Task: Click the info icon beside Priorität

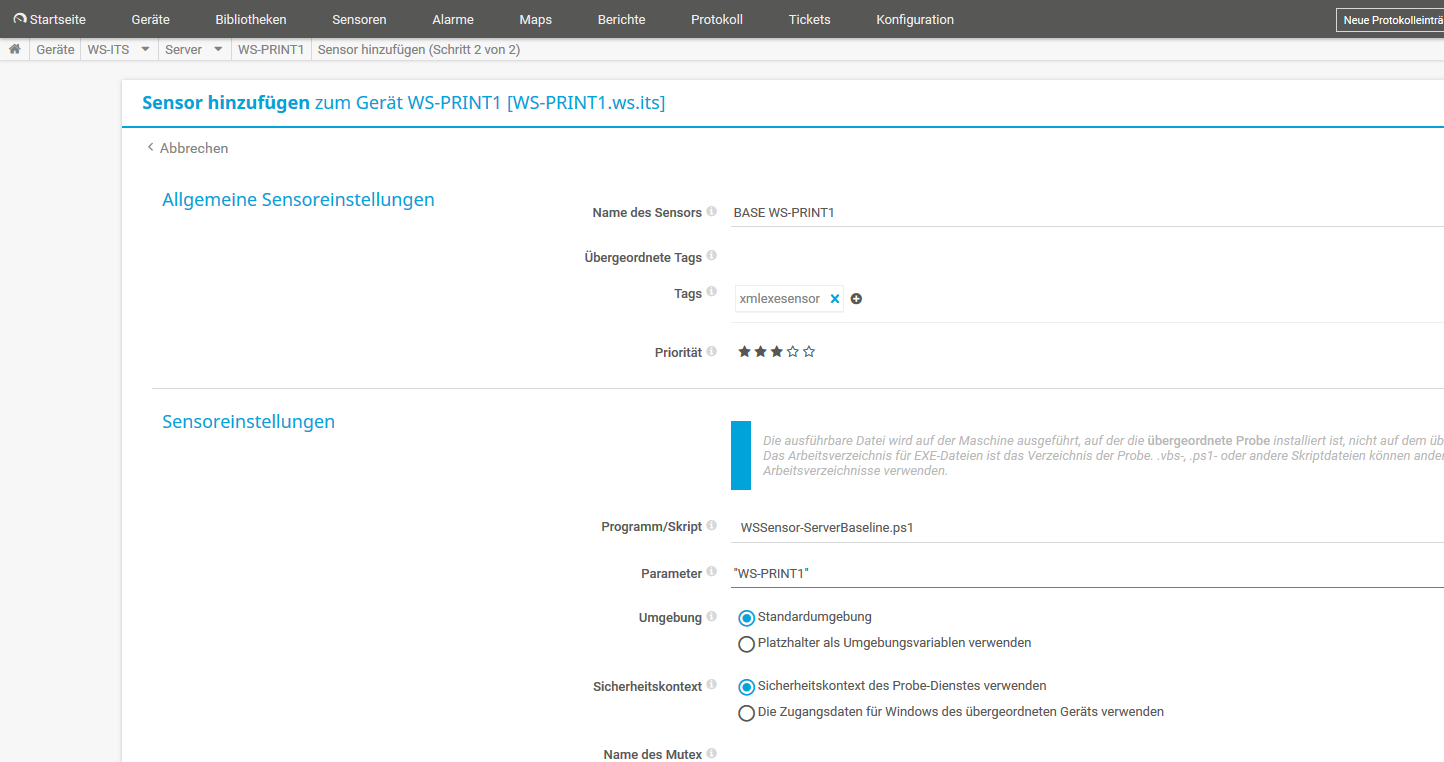Action: pos(711,351)
